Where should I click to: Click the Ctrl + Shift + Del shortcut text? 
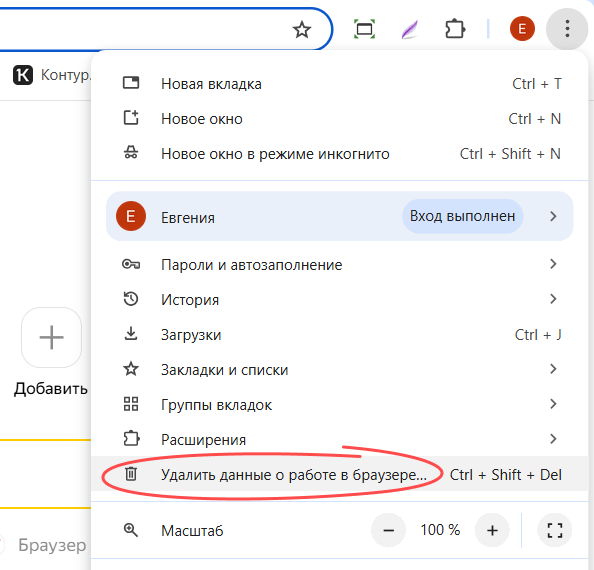point(506,475)
